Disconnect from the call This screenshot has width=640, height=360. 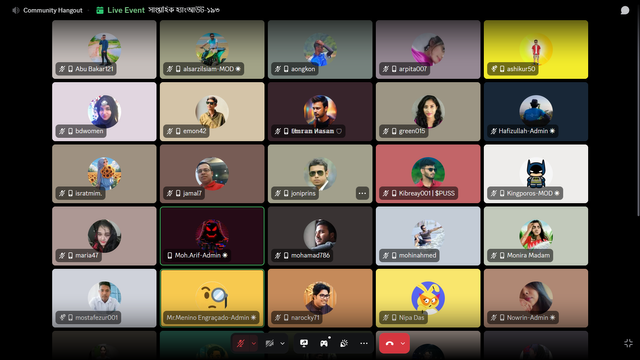389,344
